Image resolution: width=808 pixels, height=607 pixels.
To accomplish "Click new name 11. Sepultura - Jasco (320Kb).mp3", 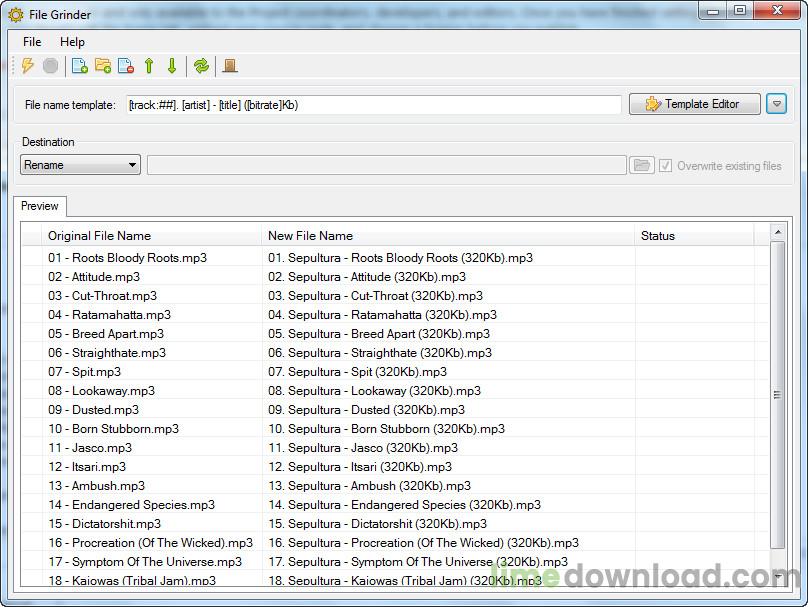I will (363, 448).
